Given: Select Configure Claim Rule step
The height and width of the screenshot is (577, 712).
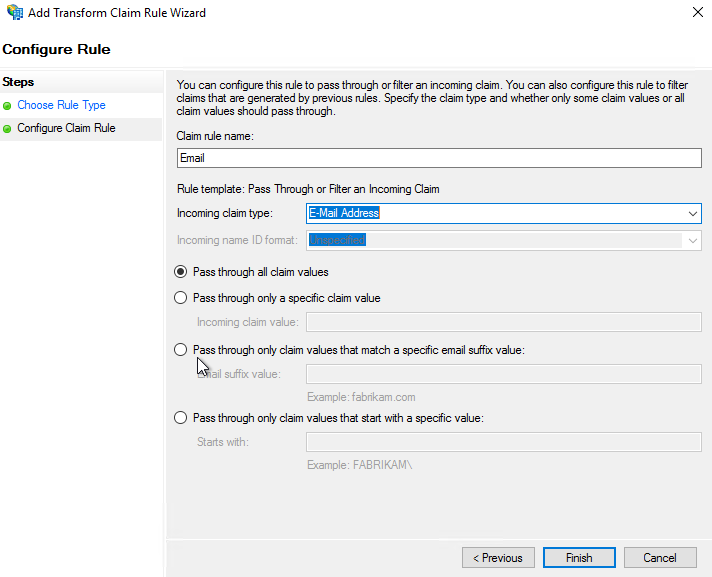Looking at the screenshot, I should [66, 128].
